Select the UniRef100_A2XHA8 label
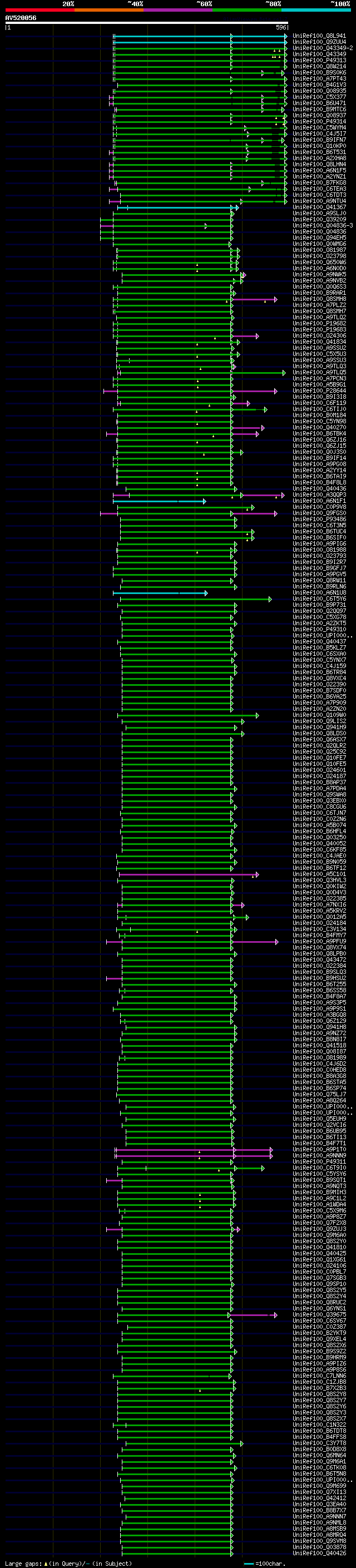This screenshot has width=356, height=1568. pyautogui.click(x=319, y=159)
